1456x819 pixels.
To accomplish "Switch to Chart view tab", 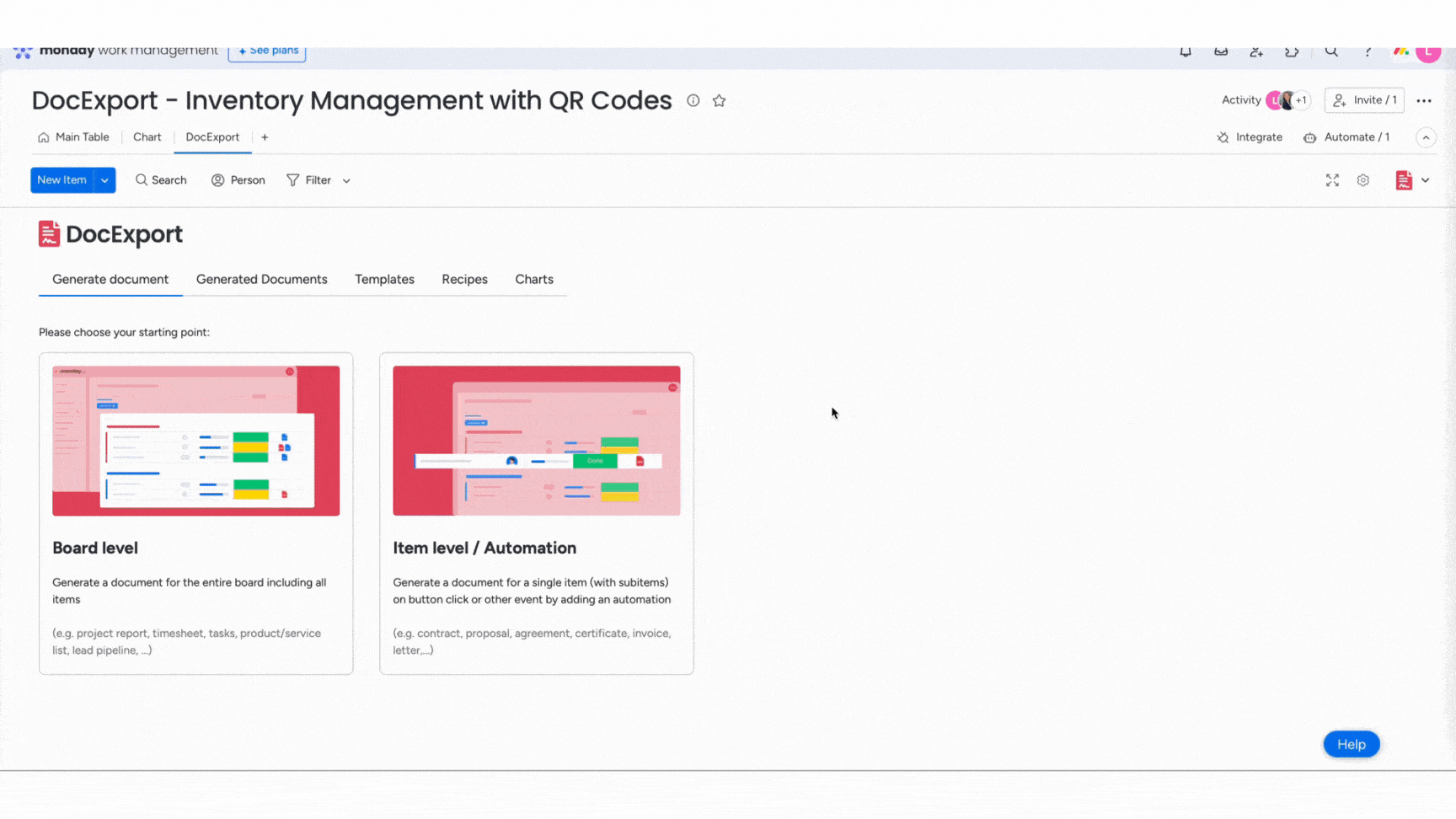I will point(147,137).
